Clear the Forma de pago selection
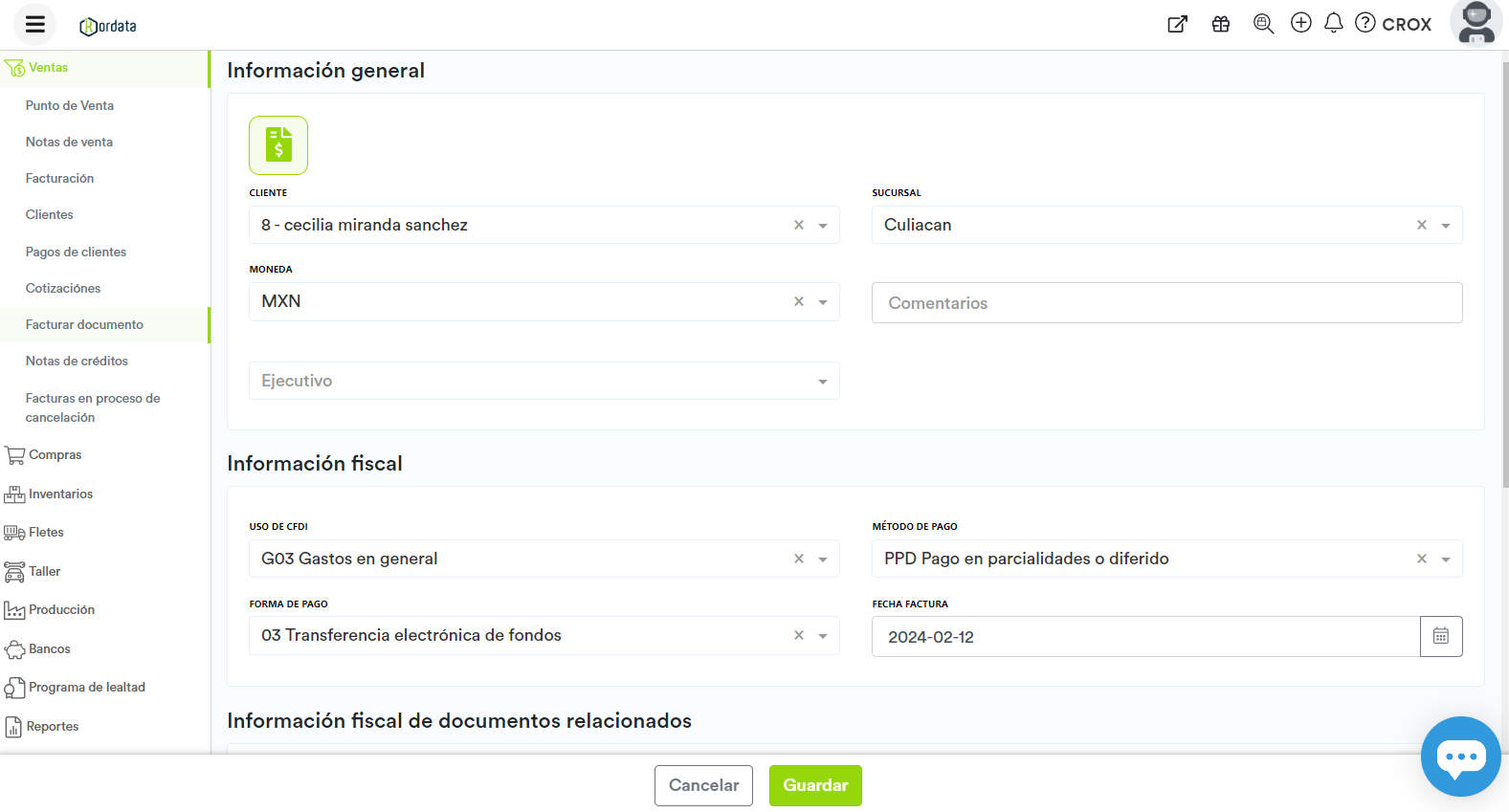Viewport: 1509px width, 812px height. pos(799,635)
